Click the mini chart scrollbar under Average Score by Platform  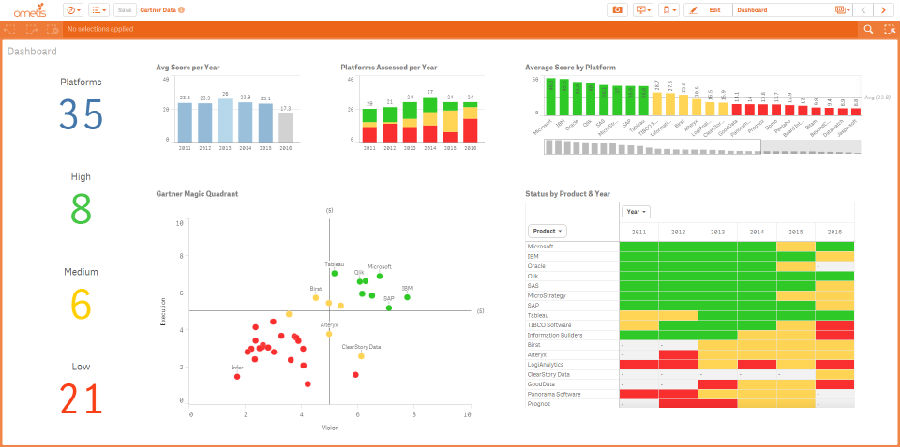pos(703,146)
